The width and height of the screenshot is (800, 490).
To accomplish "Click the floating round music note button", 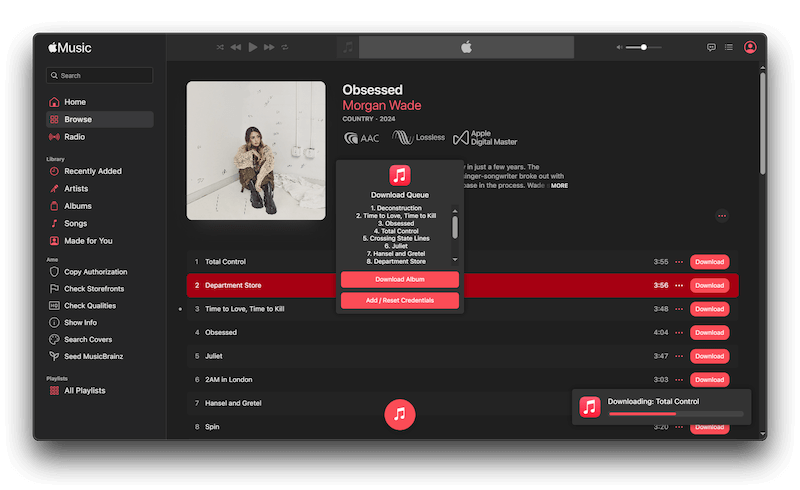I will click(x=399, y=414).
